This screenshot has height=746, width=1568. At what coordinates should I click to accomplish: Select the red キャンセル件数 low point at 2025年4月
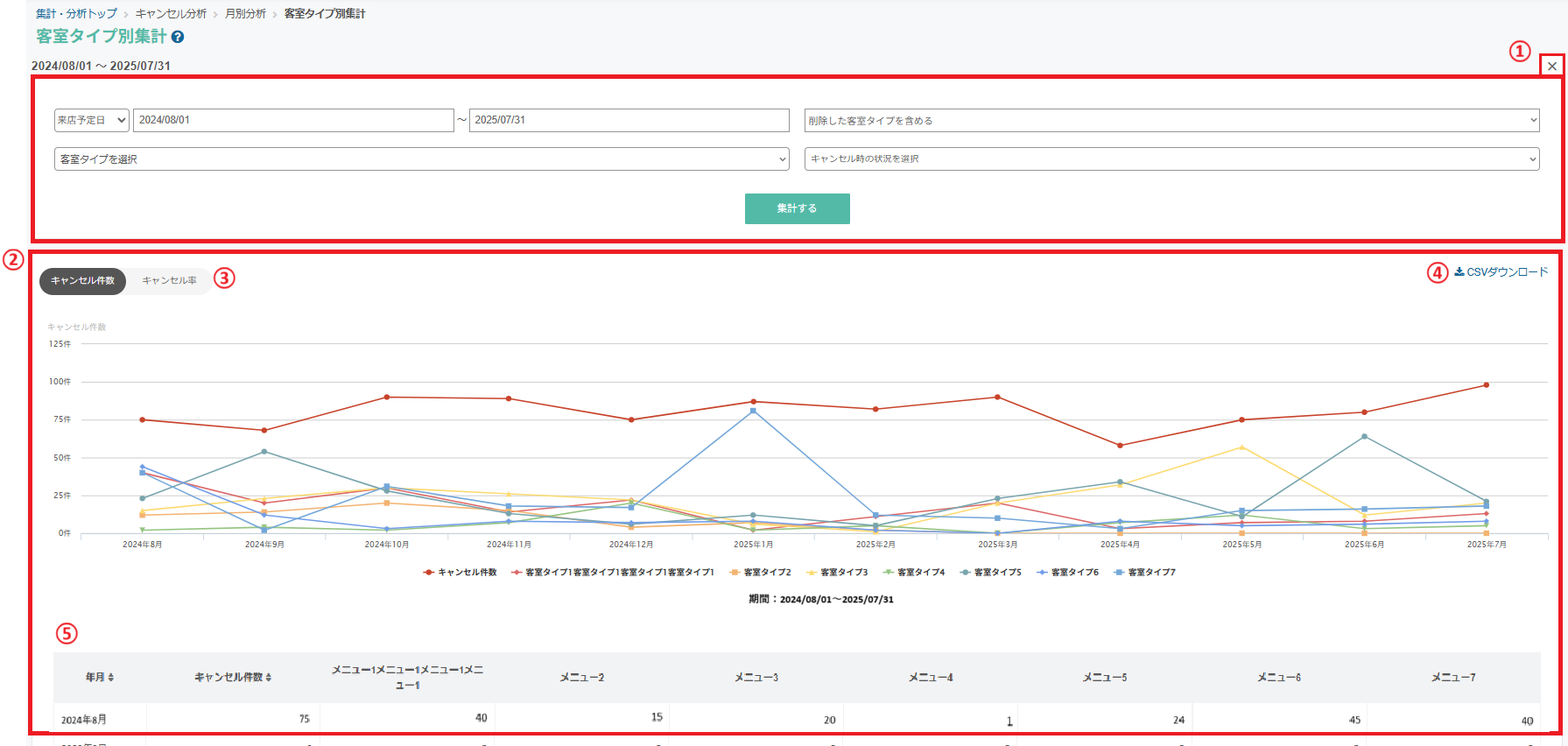pos(1120,446)
